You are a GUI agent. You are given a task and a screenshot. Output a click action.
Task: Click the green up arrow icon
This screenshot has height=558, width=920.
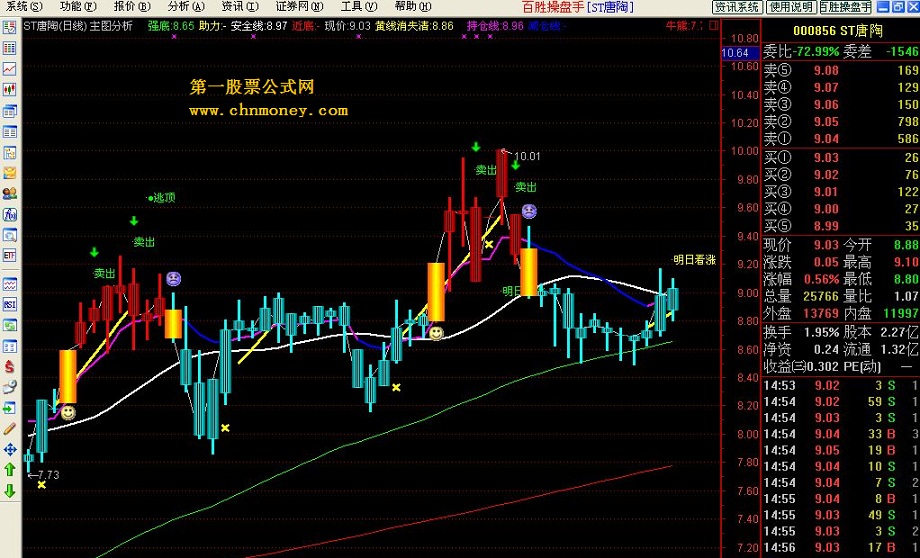(x=9, y=470)
